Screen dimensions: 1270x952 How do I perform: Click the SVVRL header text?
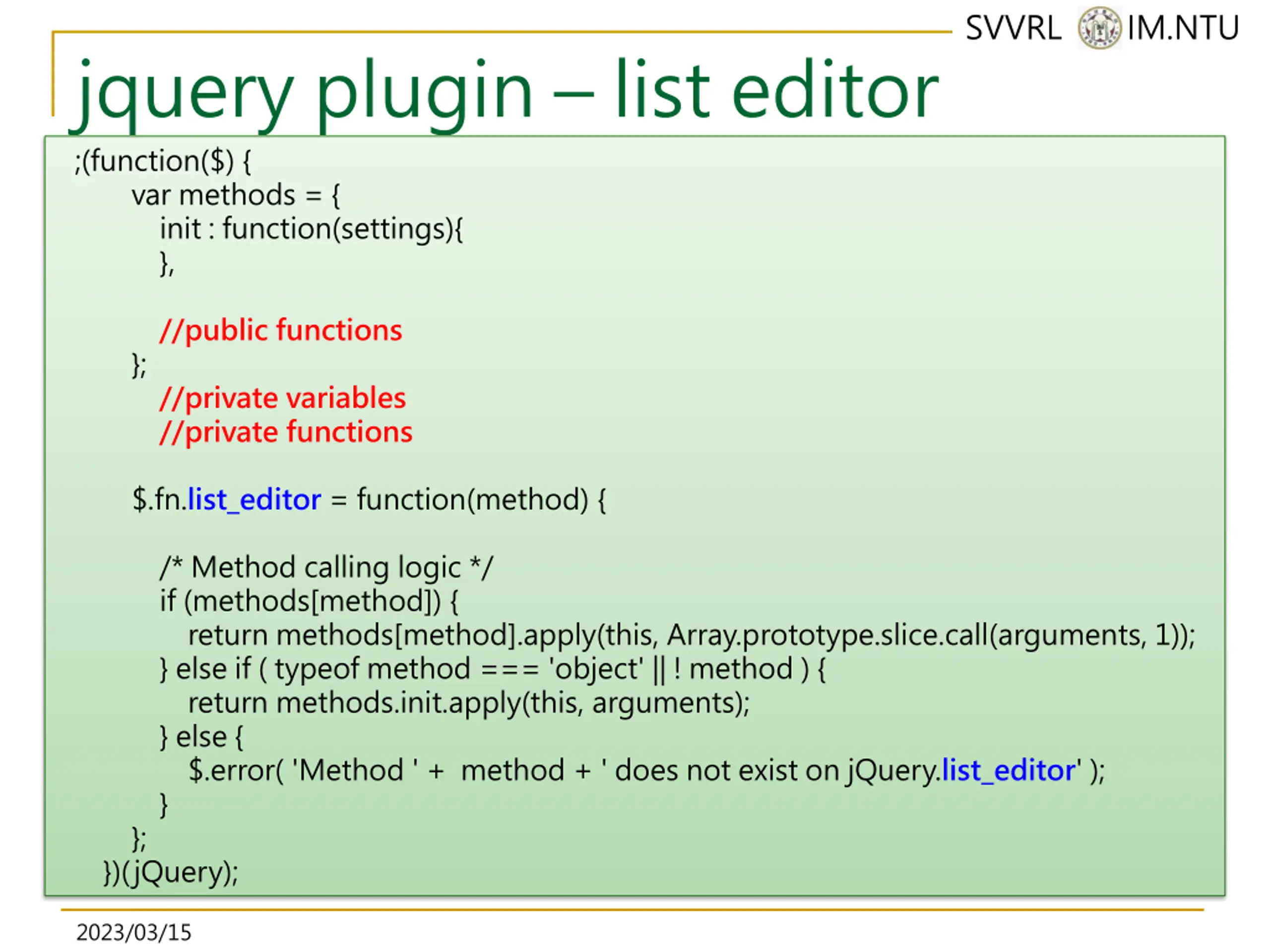tap(1014, 28)
